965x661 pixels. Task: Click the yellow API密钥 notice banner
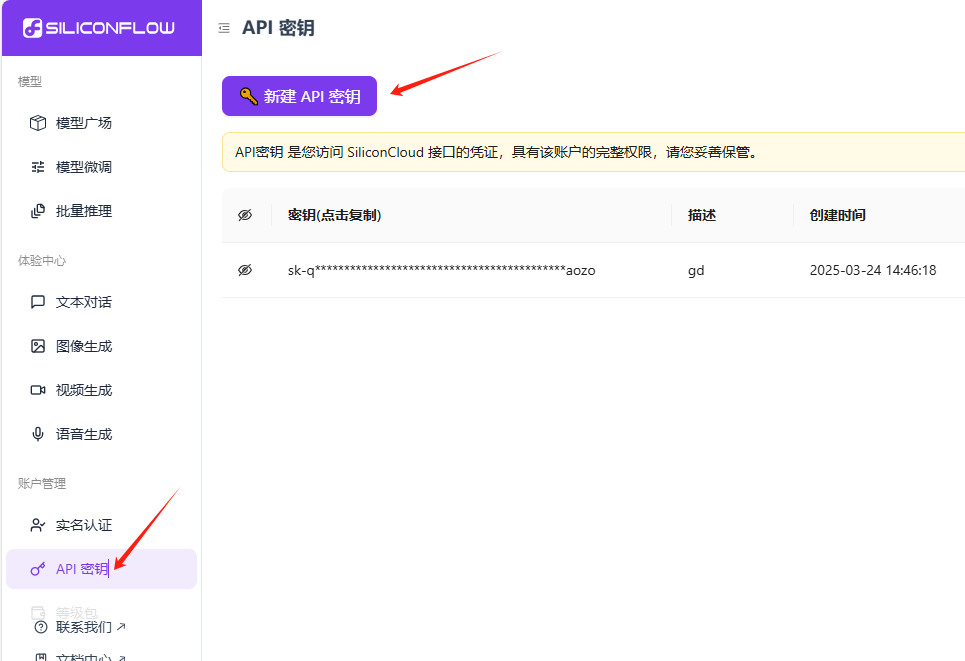click(593, 152)
